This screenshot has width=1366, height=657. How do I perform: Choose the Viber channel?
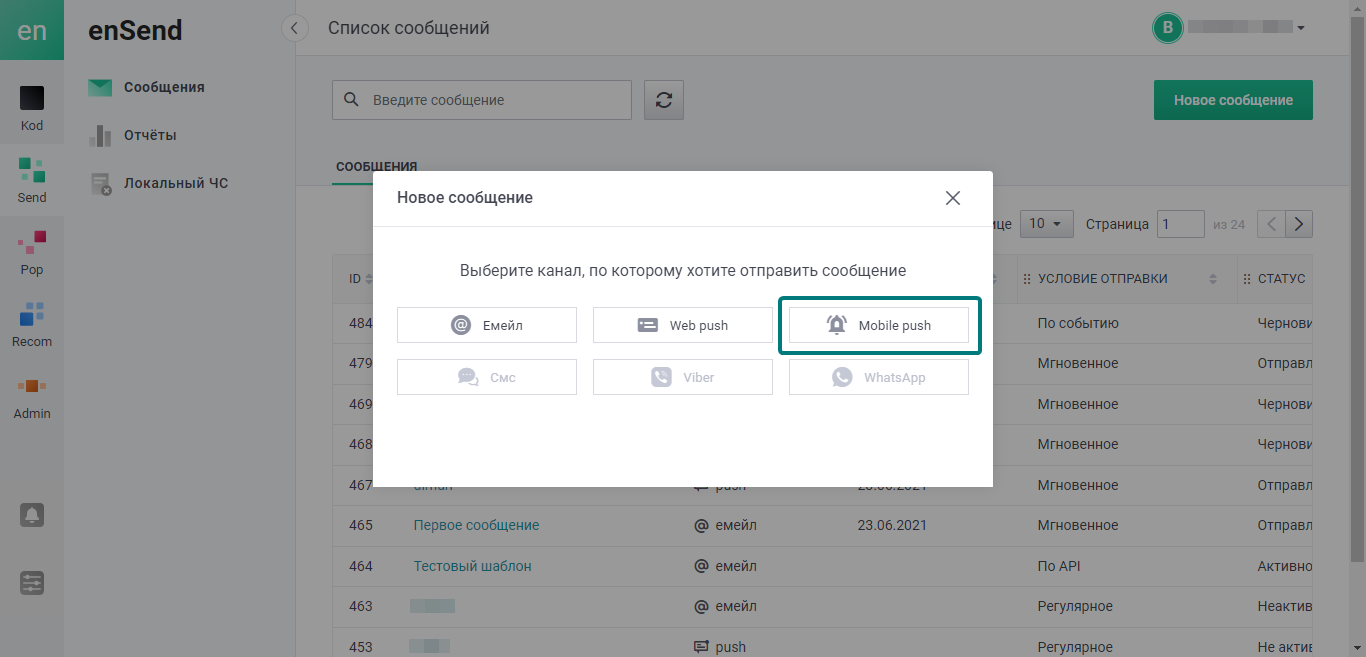pyautogui.click(x=683, y=377)
